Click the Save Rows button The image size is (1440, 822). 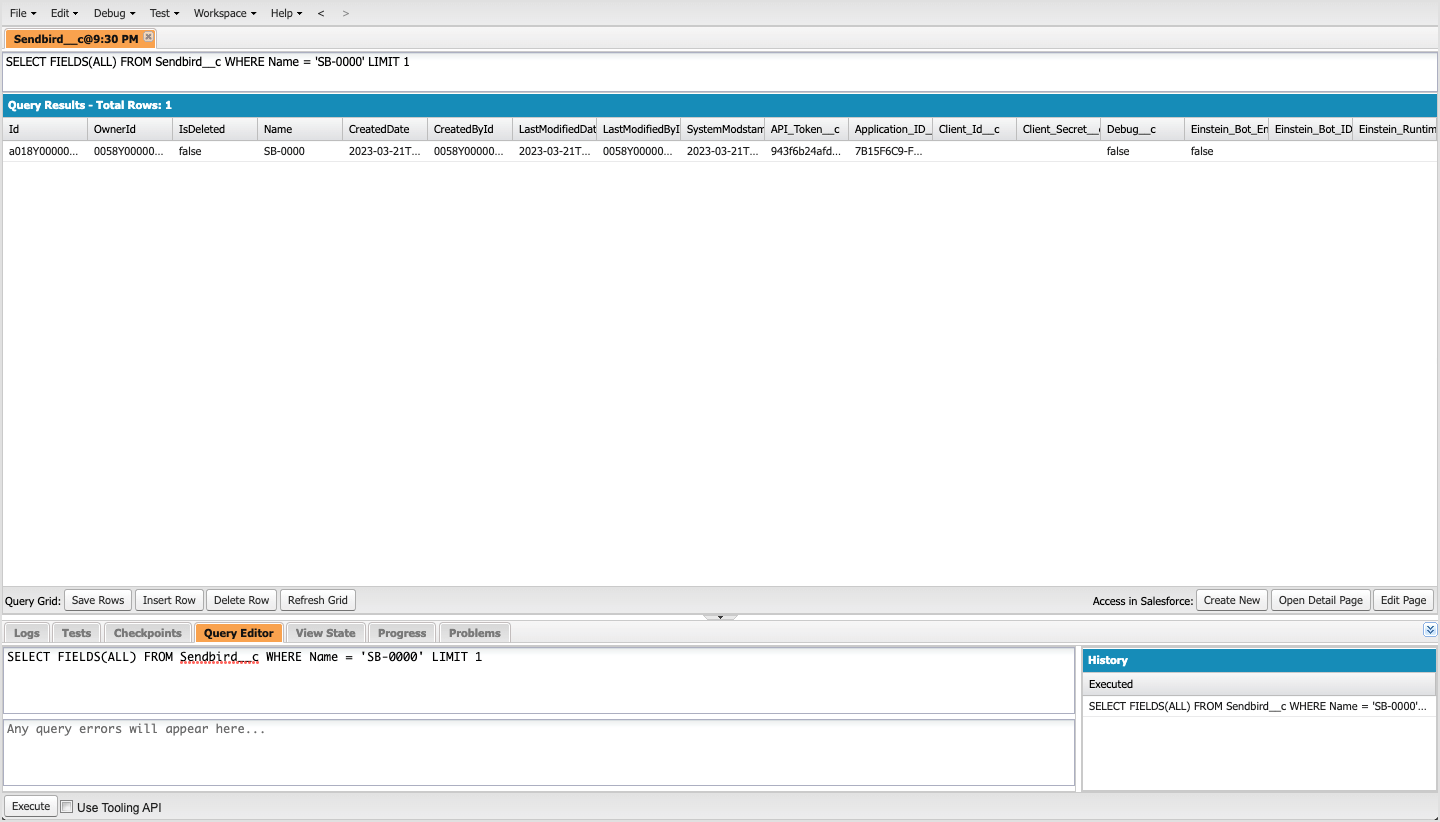tap(98, 600)
